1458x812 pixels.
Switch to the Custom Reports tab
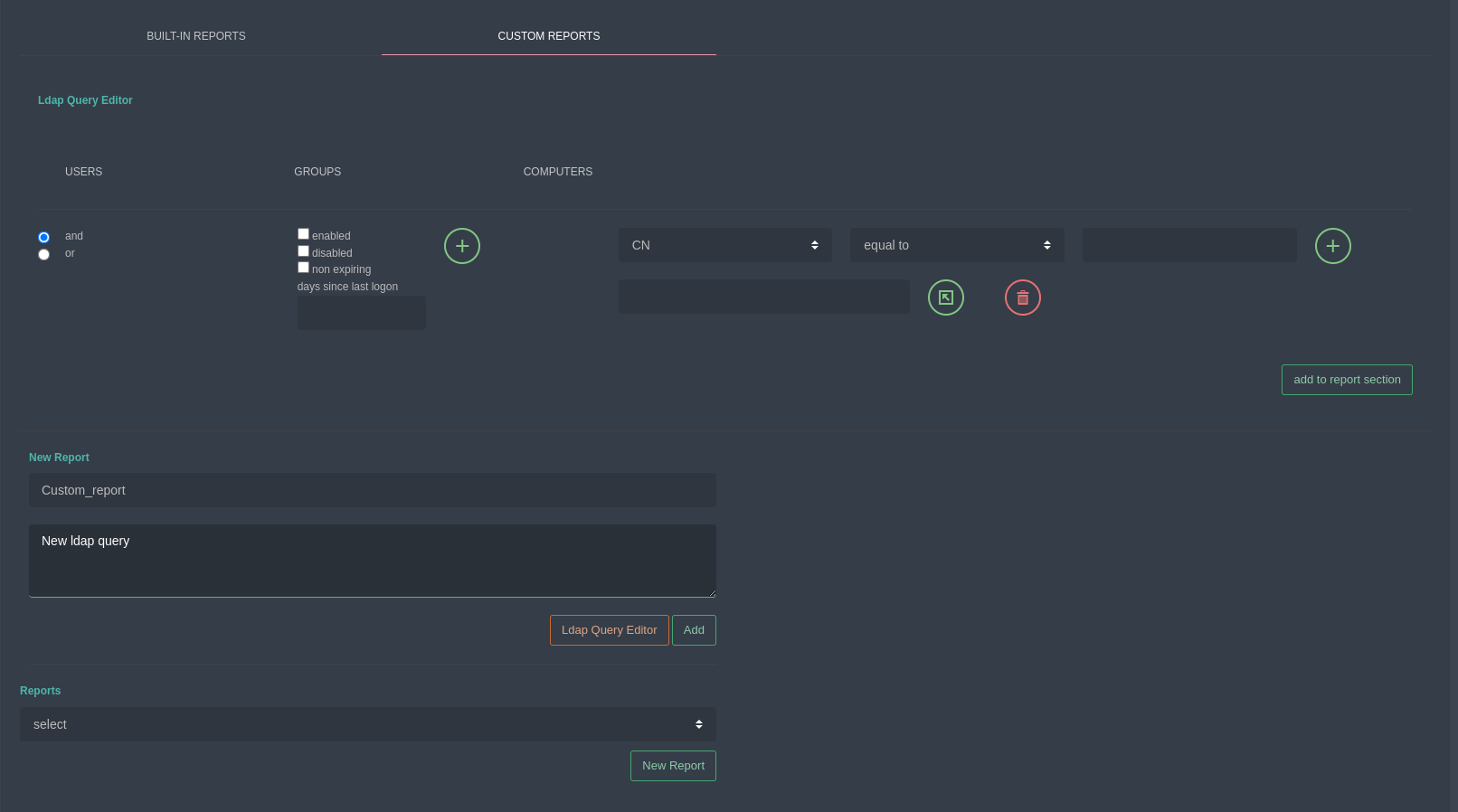coord(549,36)
